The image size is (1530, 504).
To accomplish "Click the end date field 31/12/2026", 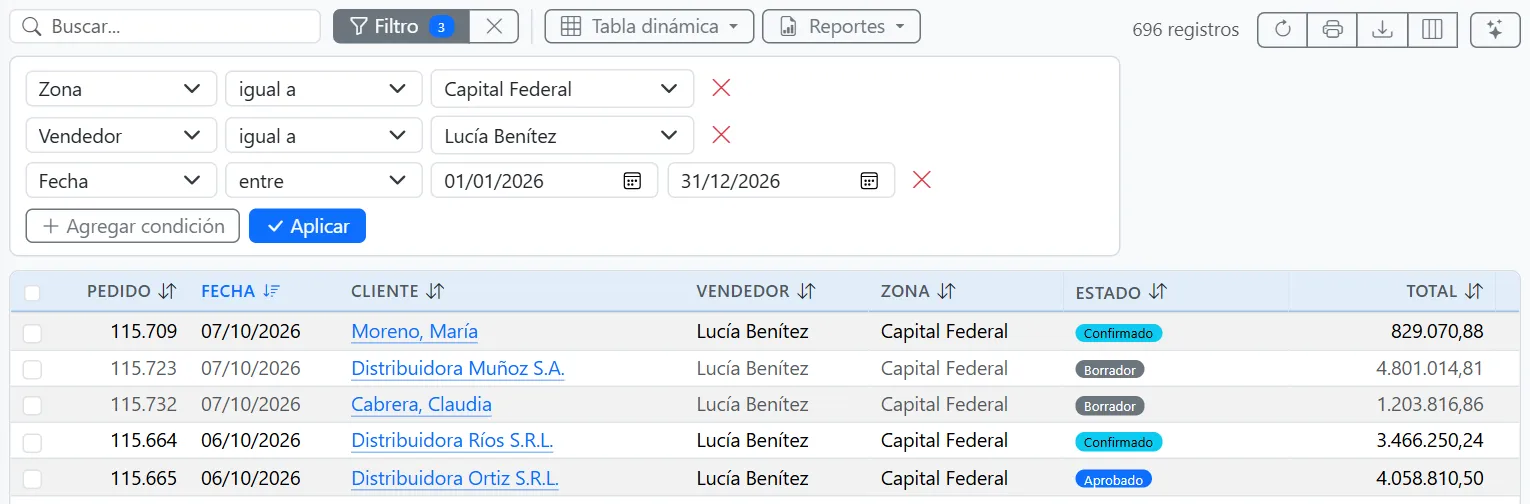I will [x=781, y=181].
